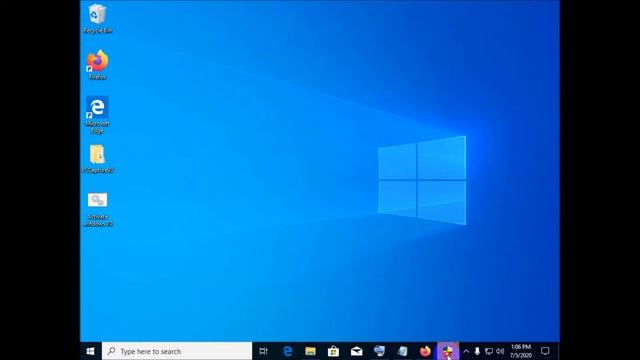
Task: Open the clock showing 1:06 PM
Action: (x=521, y=351)
